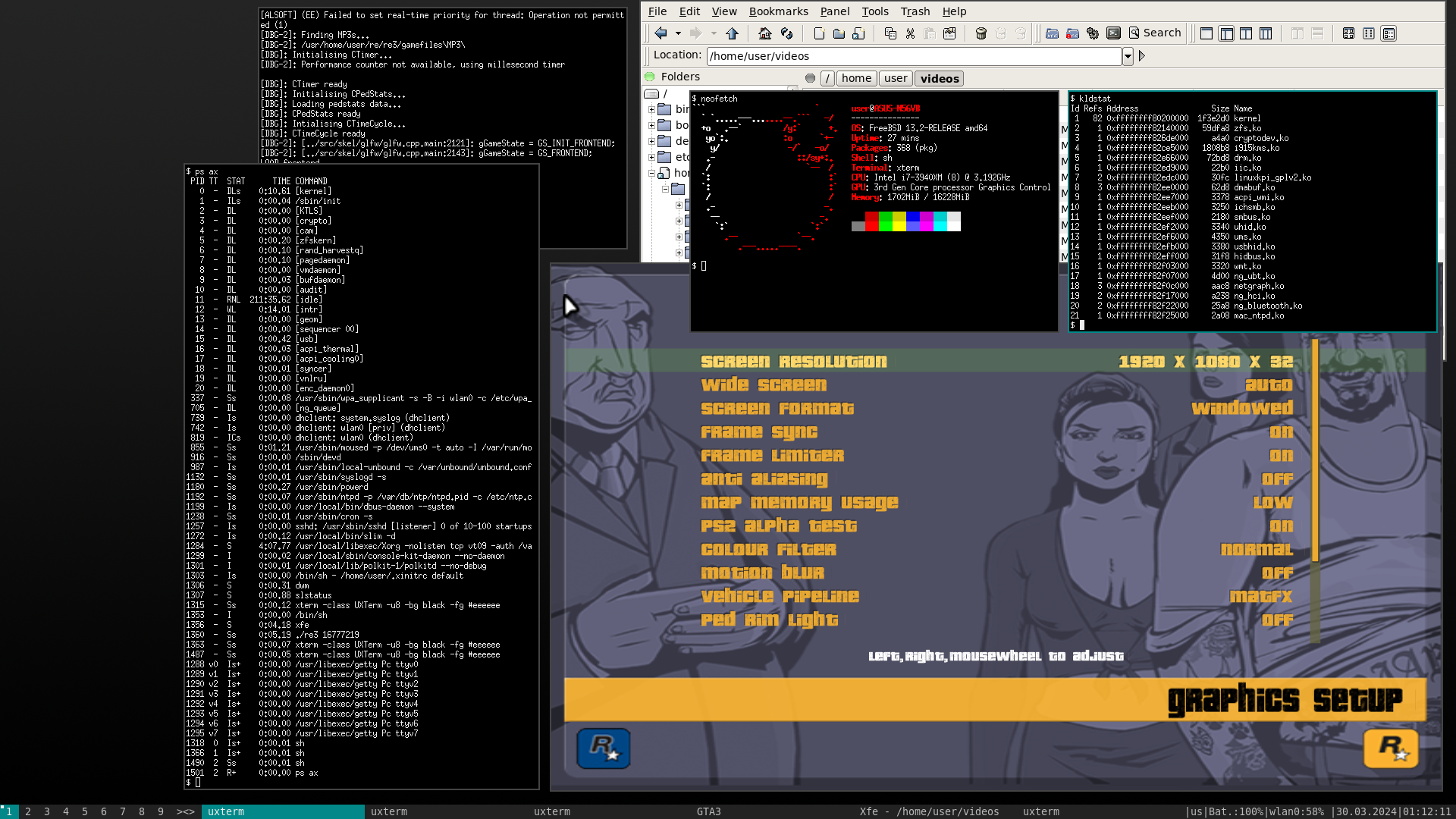Click the 'home' path breadcrumb button
The height and width of the screenshot is (819, 1456).
[856, 78]
